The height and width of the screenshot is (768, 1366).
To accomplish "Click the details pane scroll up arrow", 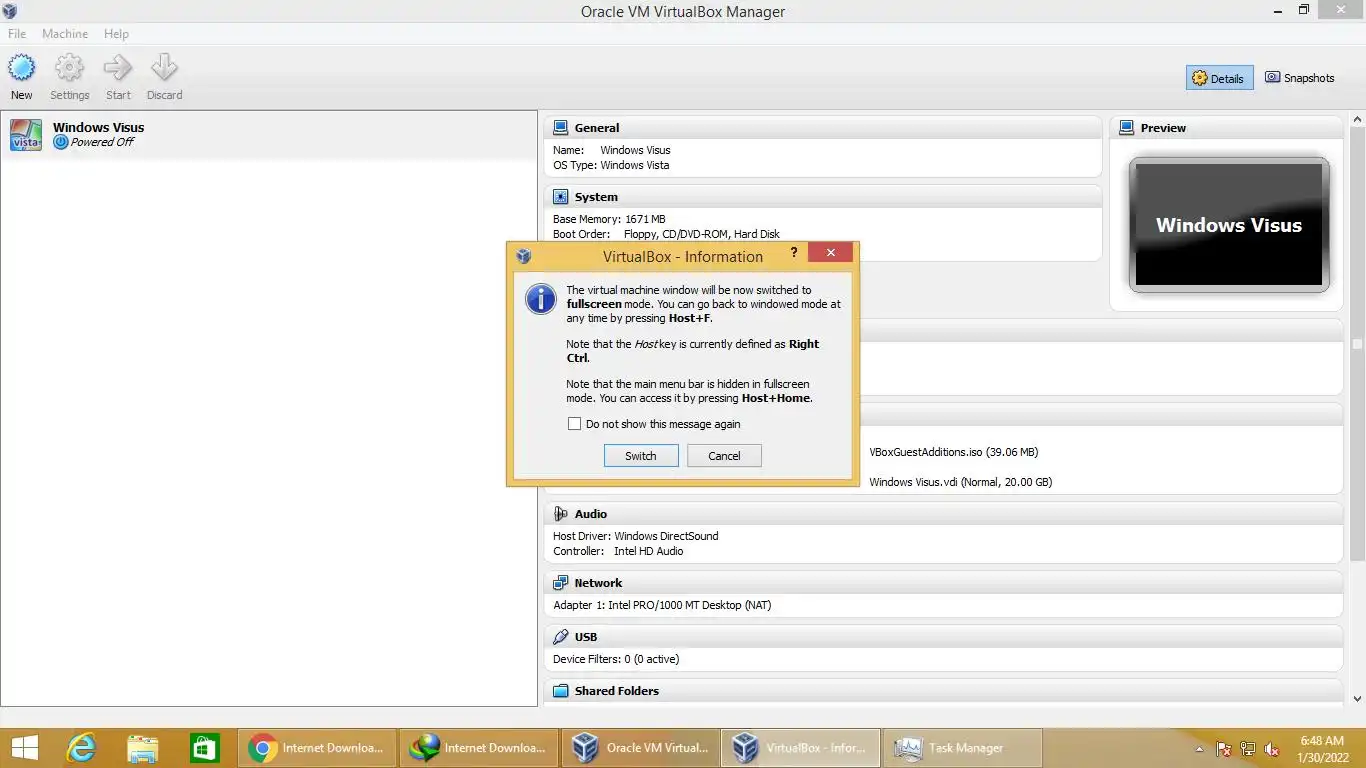I will (1357, 120).
